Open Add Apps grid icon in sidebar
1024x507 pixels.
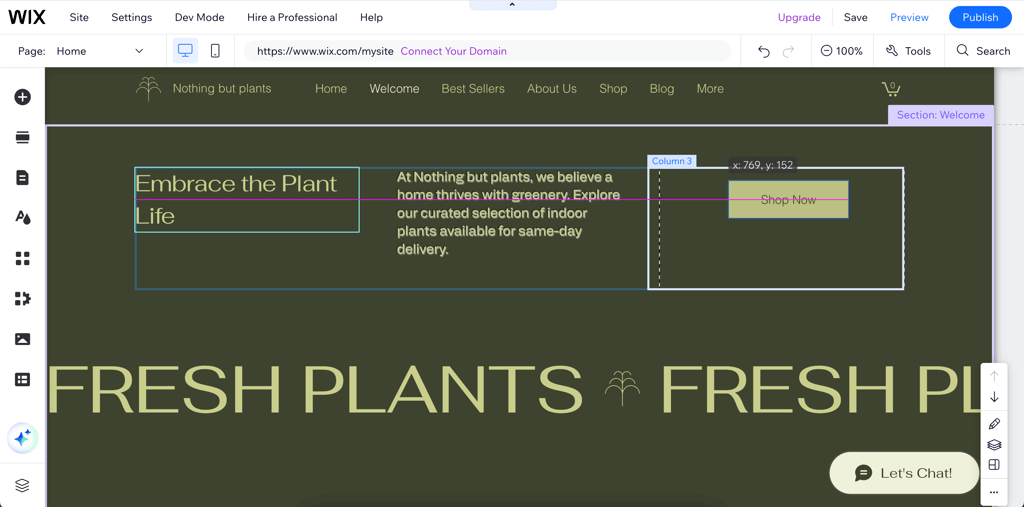[x=23, y=258]
